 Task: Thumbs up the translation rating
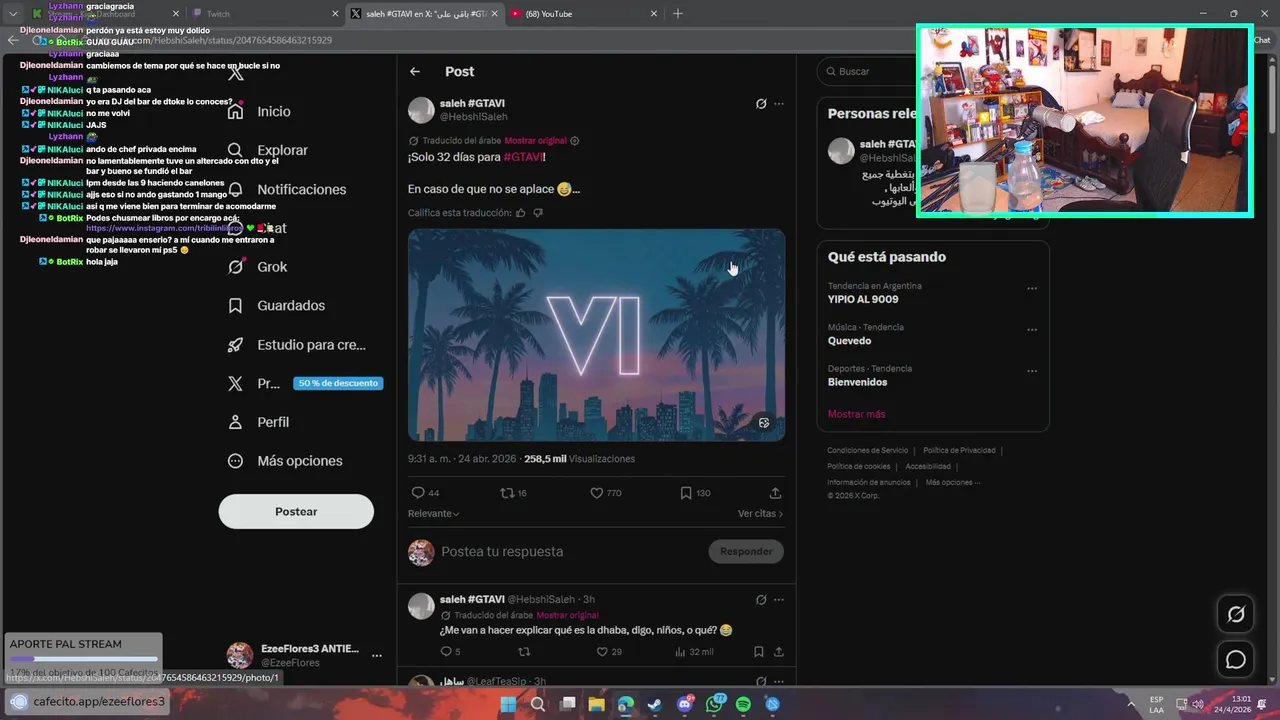pos(520,213)
